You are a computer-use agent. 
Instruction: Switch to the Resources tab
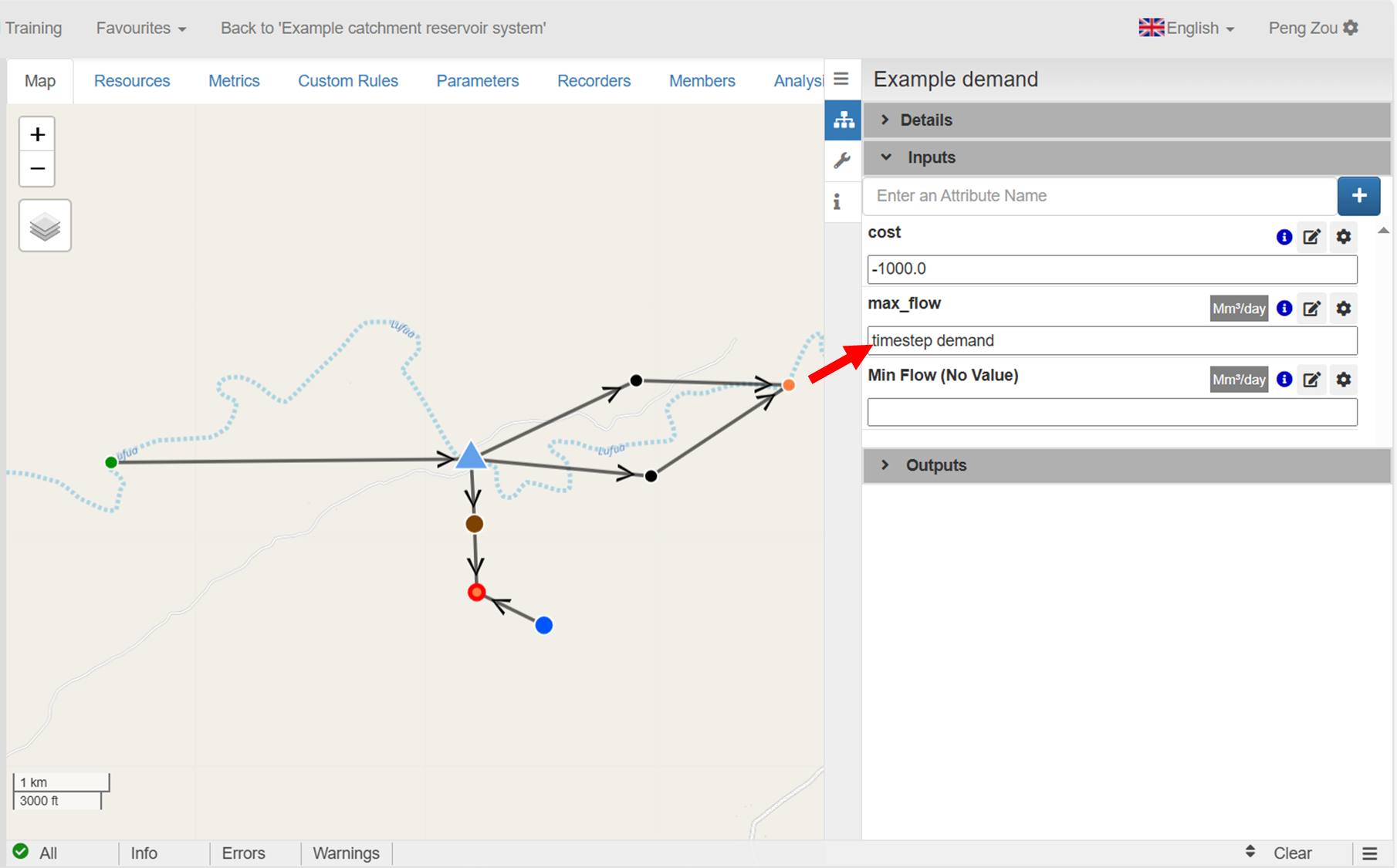click(132, 81)
